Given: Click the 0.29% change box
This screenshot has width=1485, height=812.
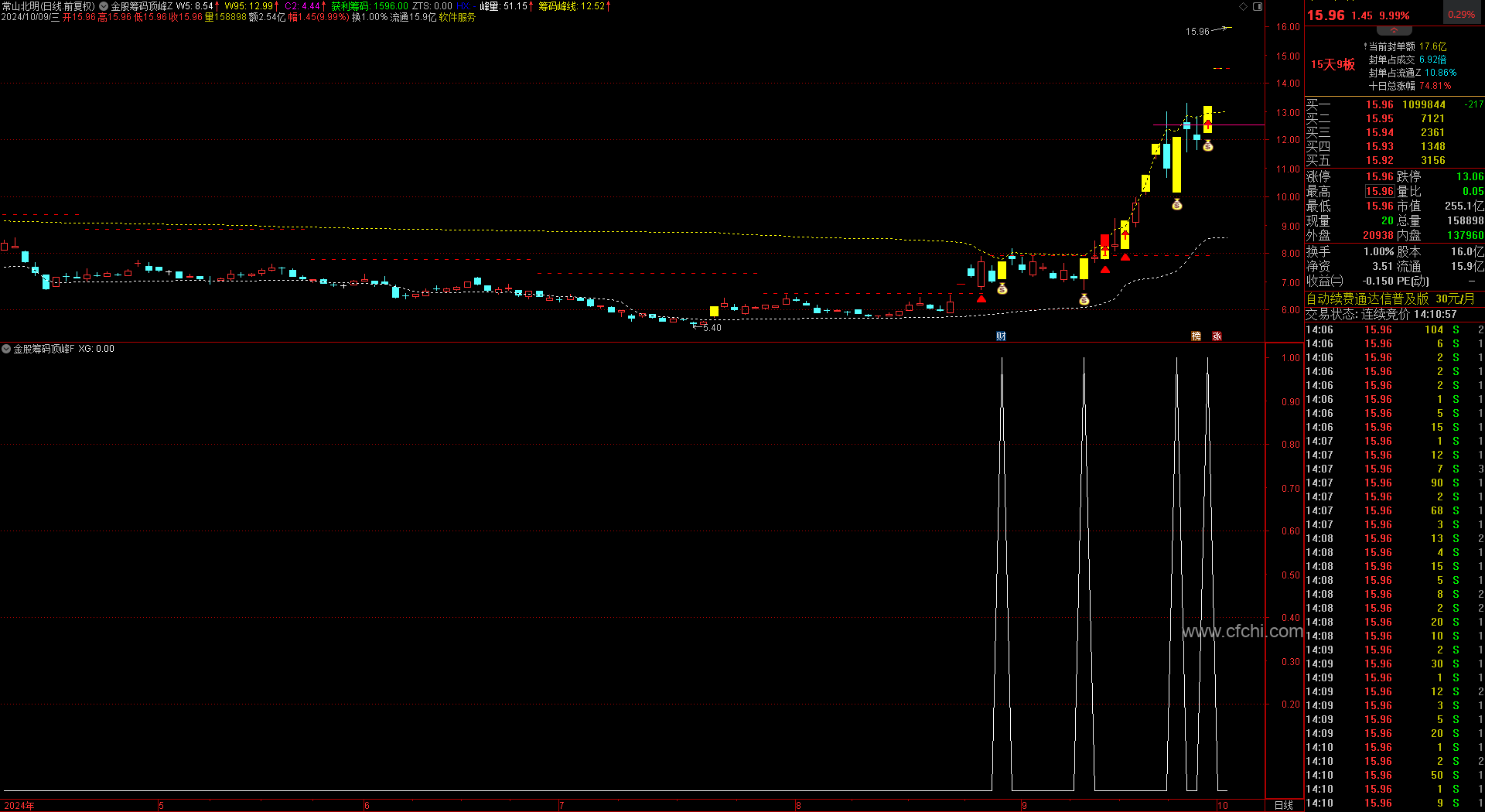Looking at the screenshot, I should tap(1461, 14).
